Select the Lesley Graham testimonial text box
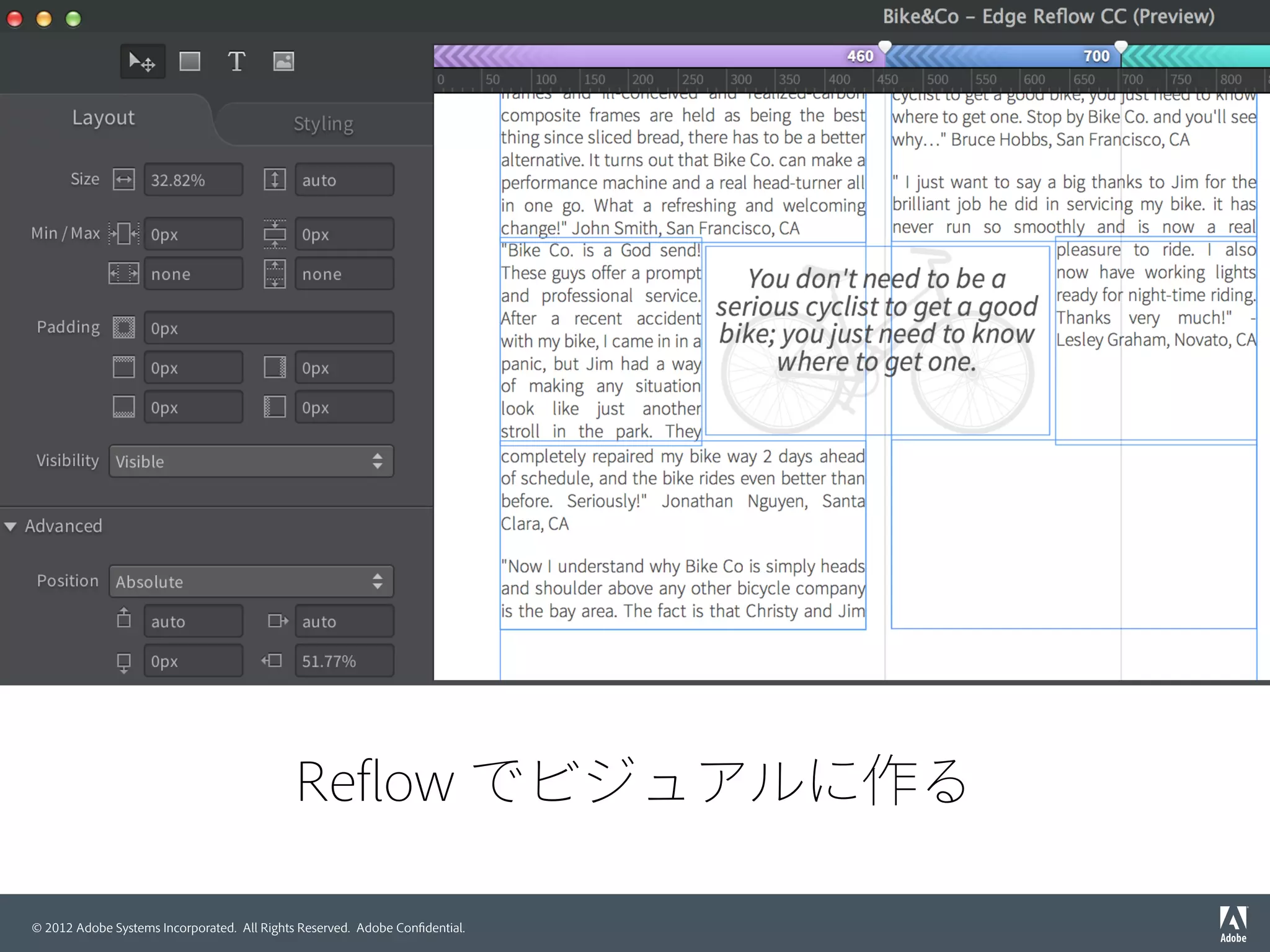 [1156, 340]
